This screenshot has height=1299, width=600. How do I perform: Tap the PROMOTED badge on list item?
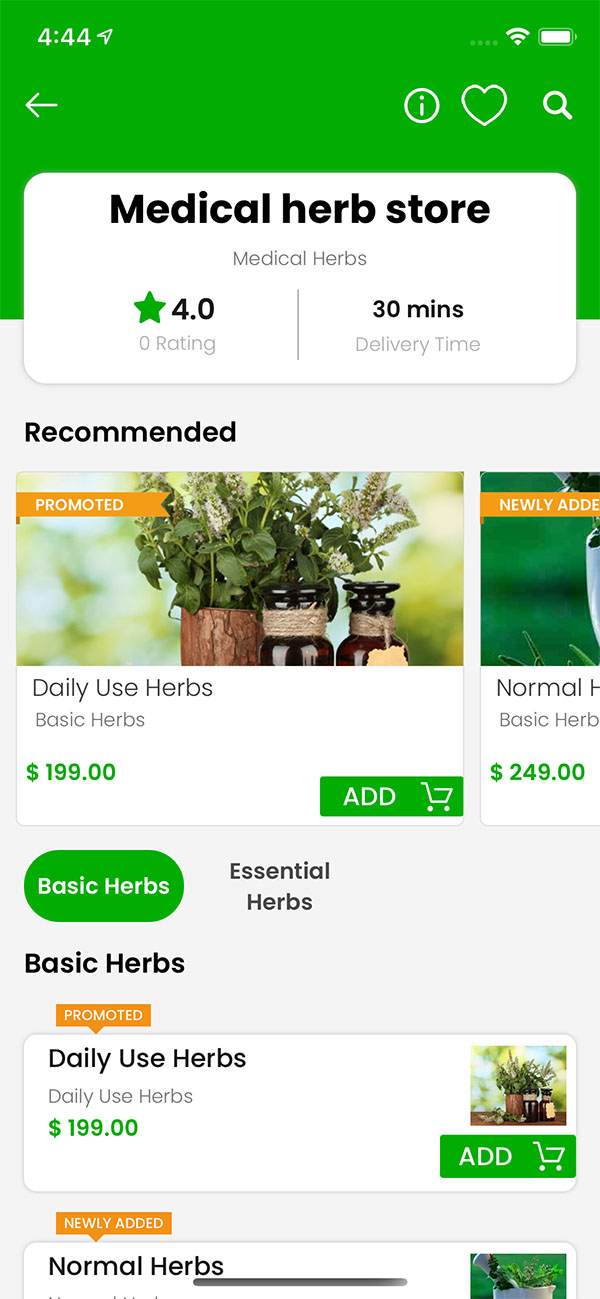pyautogui.click(x=103, y=1015)
